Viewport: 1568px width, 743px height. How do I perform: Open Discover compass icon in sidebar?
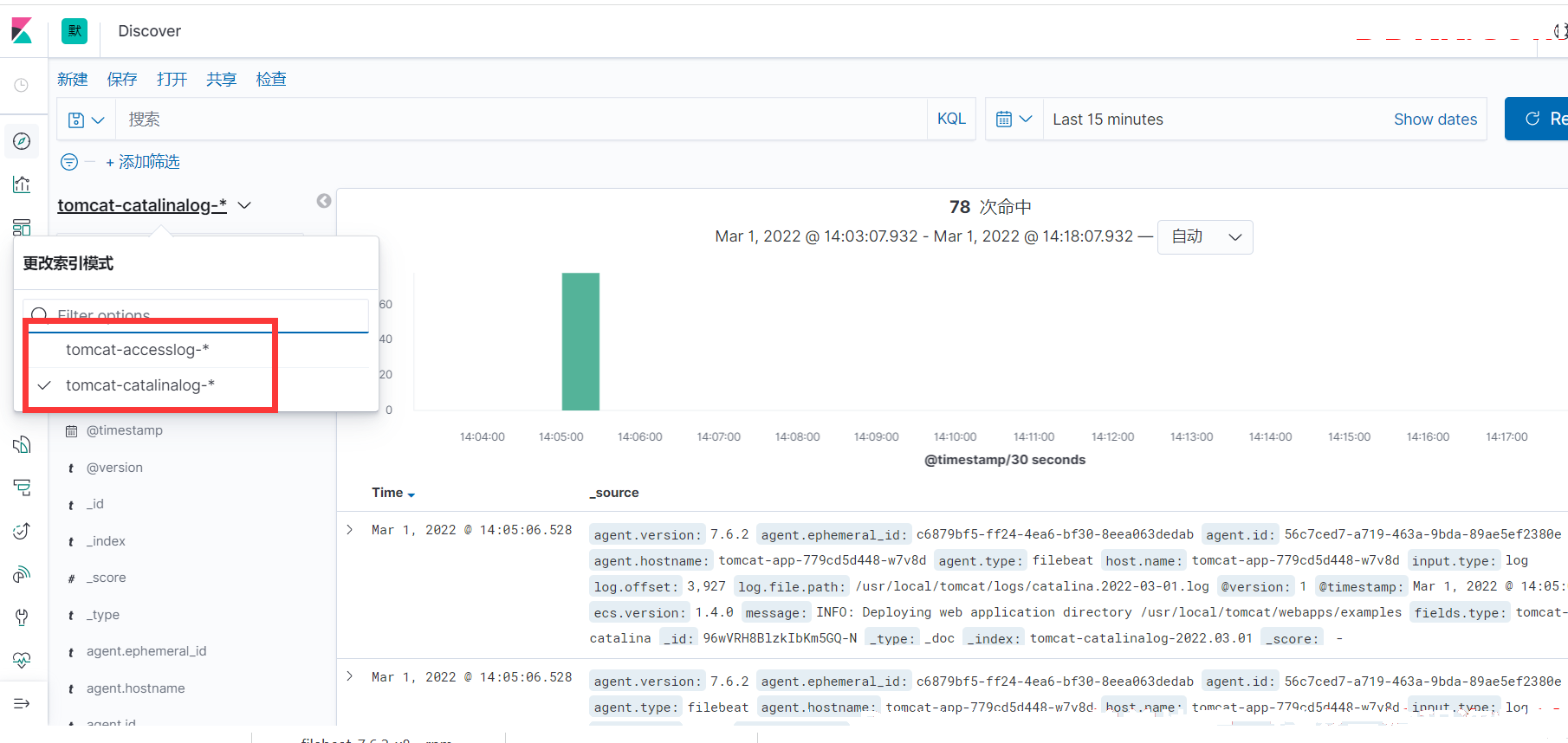pos(22,141)
